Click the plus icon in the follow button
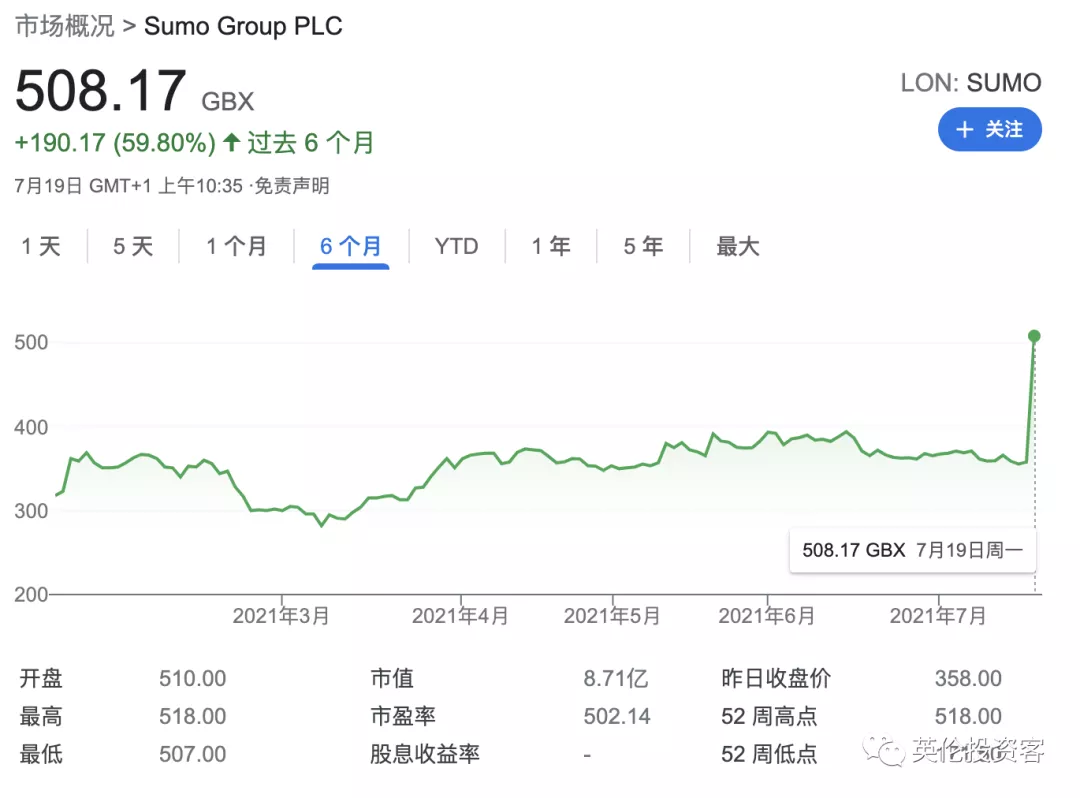1080x798 pixels. [964, 129]
